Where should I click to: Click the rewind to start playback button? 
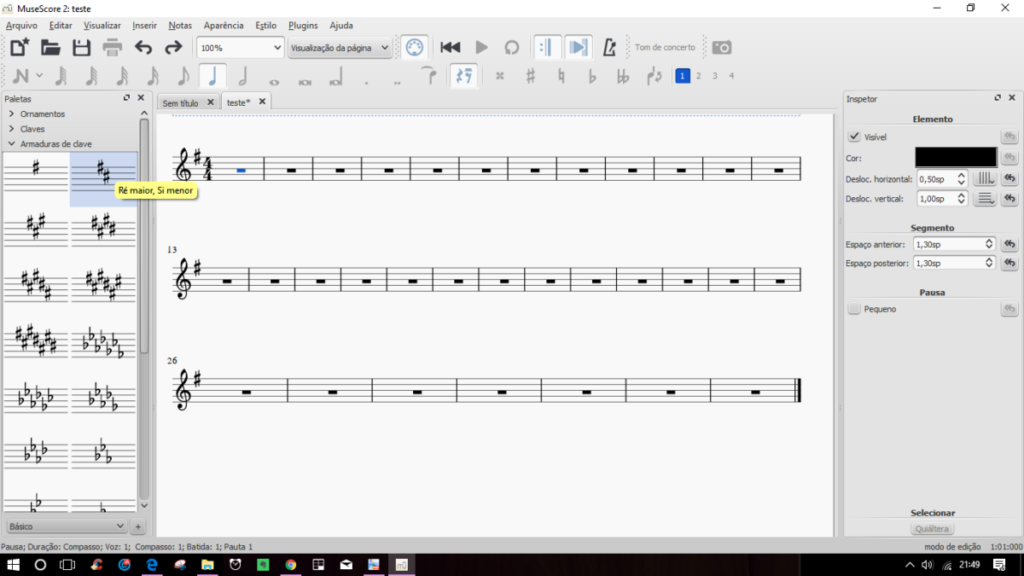coord(450,47)
